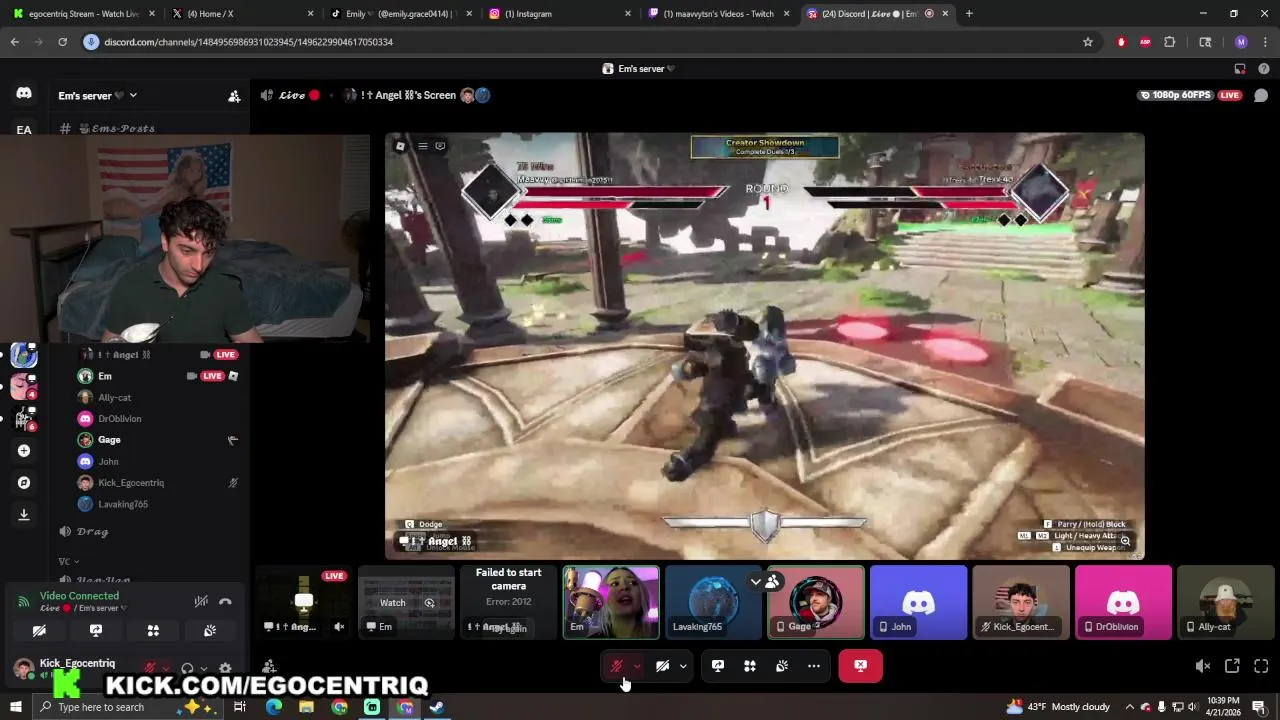Turn on camera in the voice panel
Image resolution: width=1280 pixels, height=720 pixels.
click(39, 631)
